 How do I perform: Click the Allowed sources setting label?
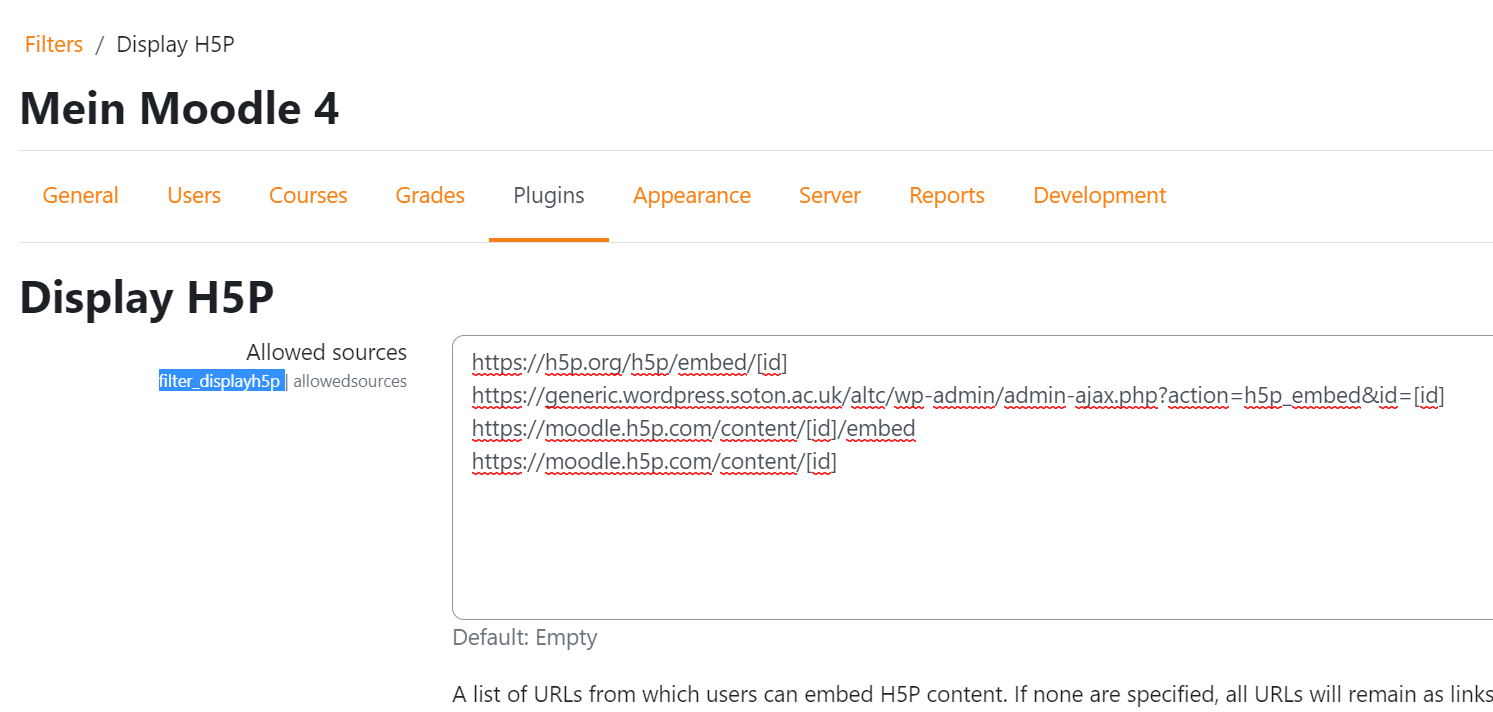pyautogui.click(x=327, y=352)
